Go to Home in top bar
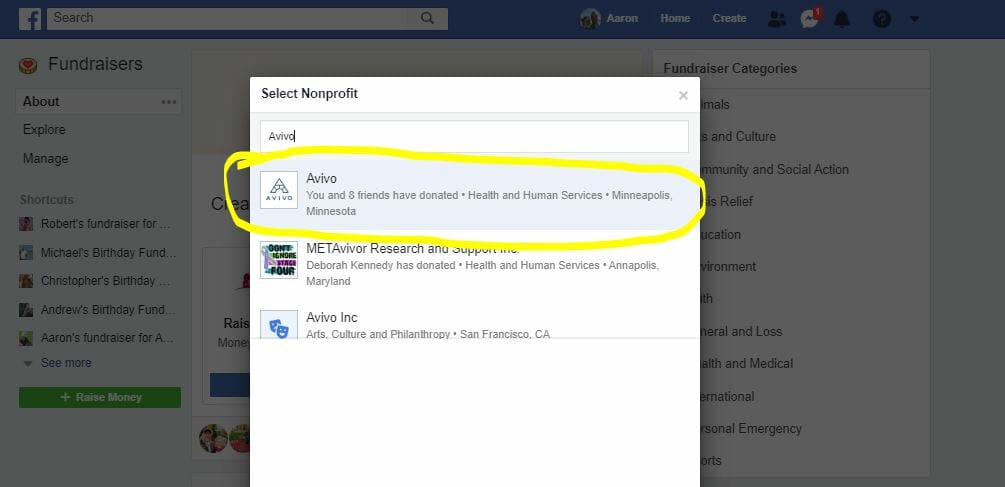The width and height of the screenshot is (1005, 487). [675, 18]
